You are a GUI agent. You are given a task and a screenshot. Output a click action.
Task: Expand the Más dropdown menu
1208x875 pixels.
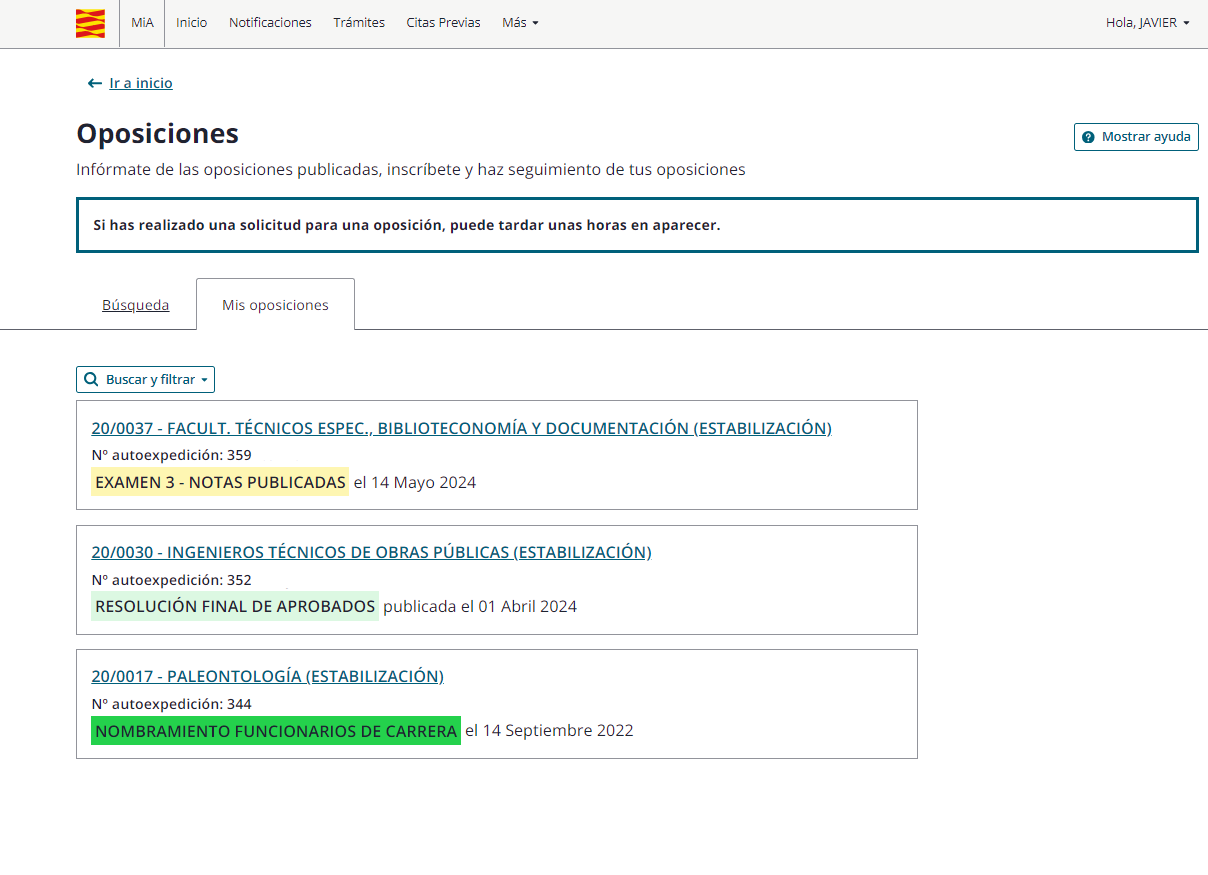(x=520, y=22)
